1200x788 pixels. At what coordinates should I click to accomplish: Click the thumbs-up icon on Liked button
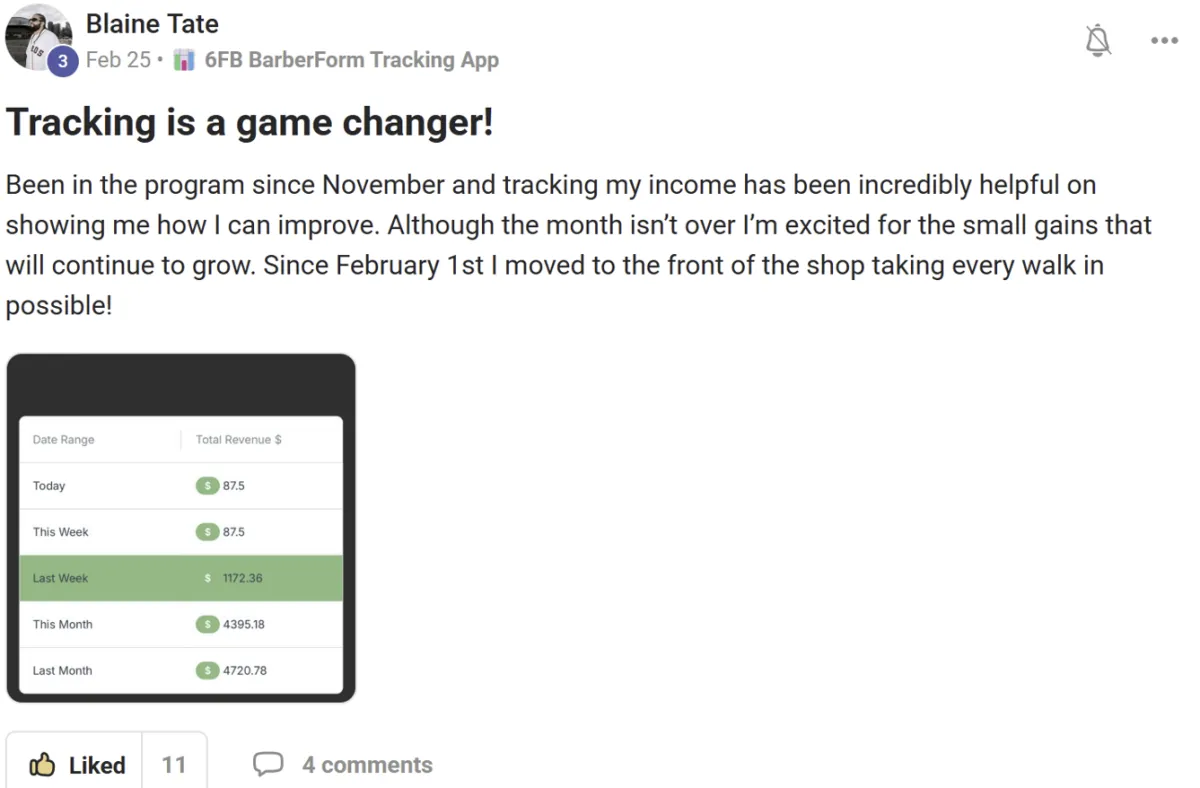tap(42, 765)
